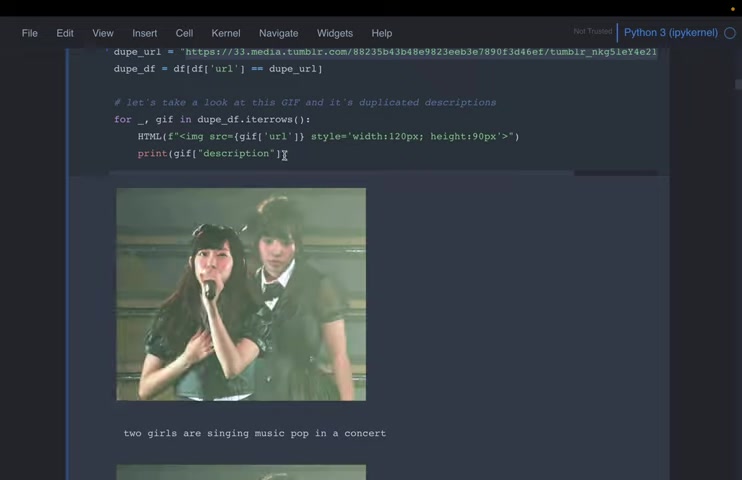
Task: Click the HTML img src code line
Action: click(328, 137)
